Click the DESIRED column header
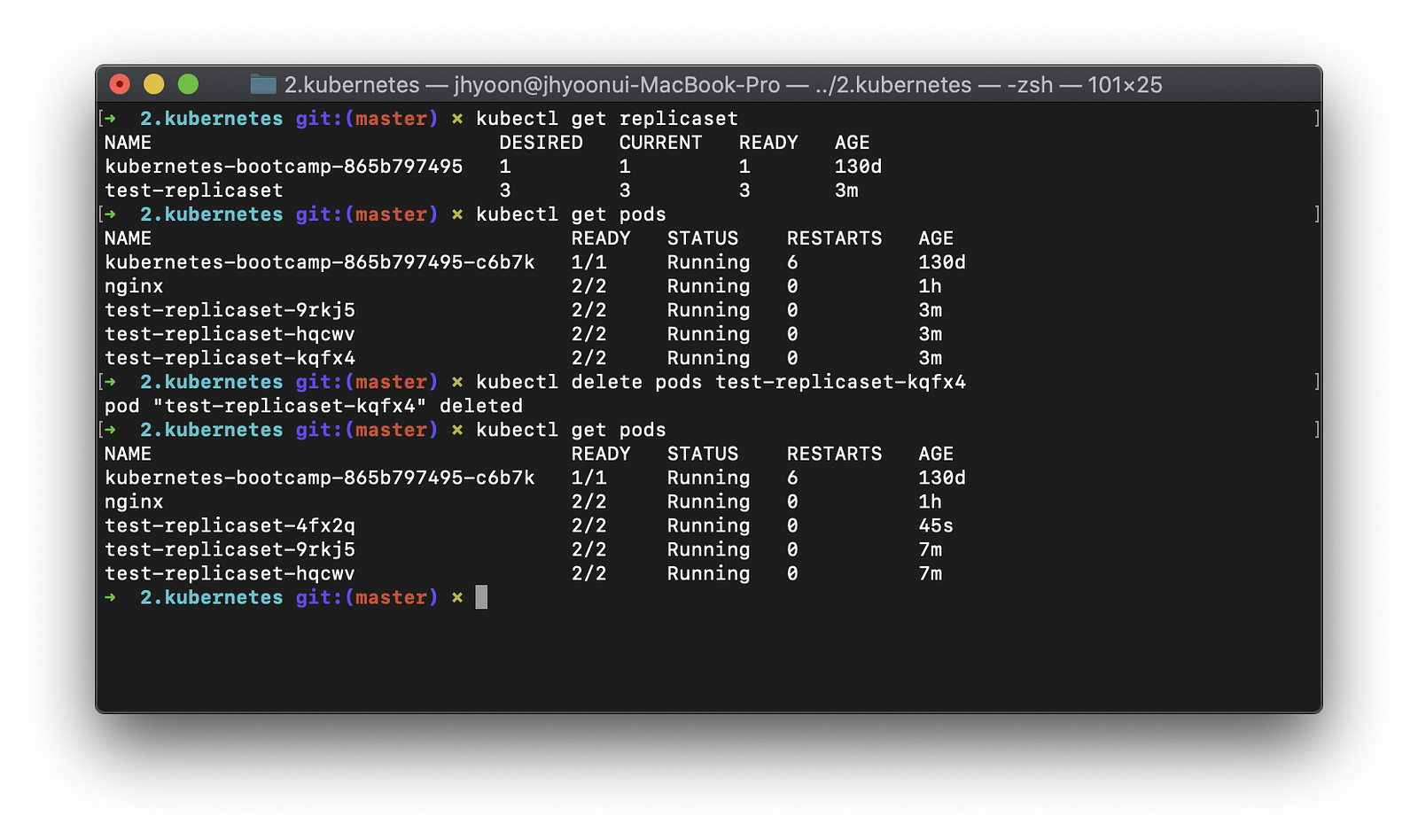Viewport: 1418px width, 840px height. pyautogui.click(x=541, y=143)
